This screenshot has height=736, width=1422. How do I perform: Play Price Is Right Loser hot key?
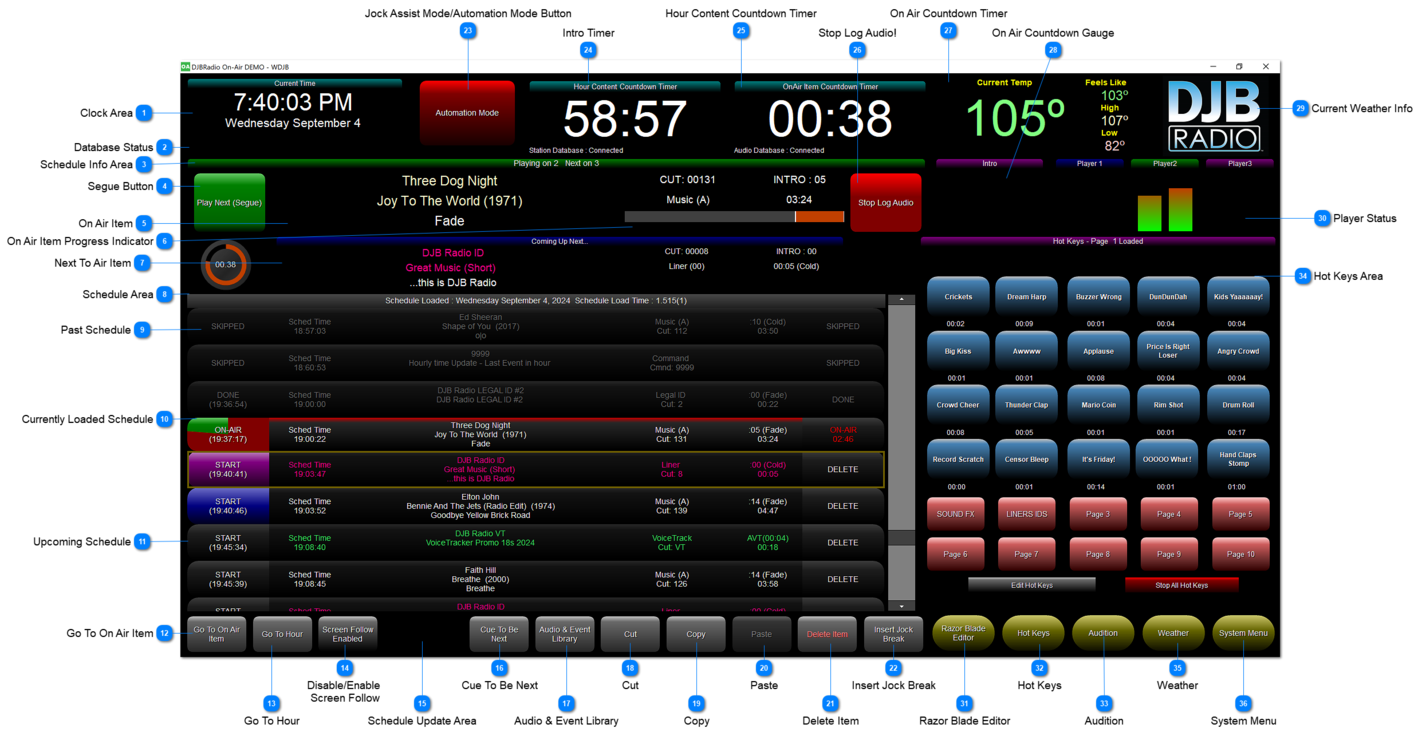(1168, 351)
